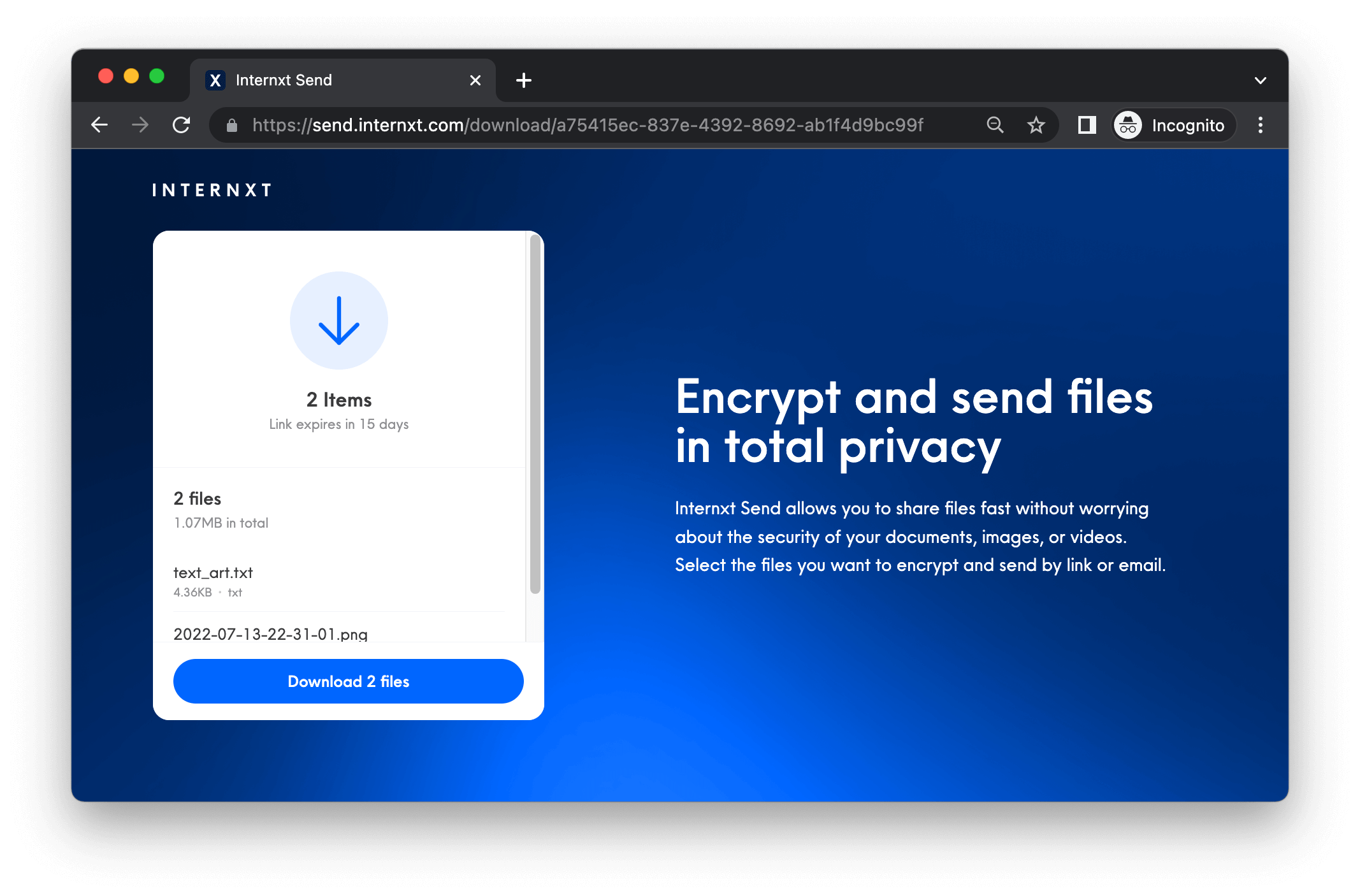Click the browser back arrow

click(x=100, y=125)
